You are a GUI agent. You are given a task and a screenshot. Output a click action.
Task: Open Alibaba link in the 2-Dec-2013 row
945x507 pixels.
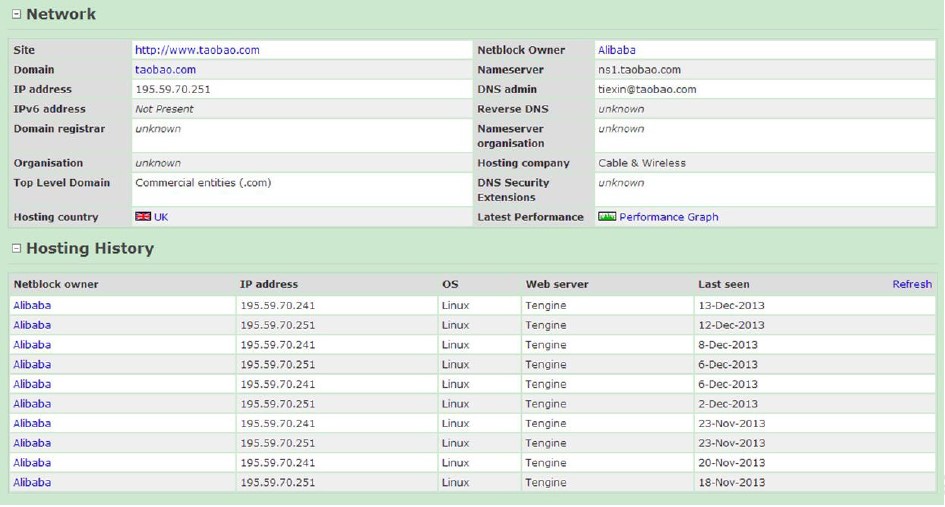[32, 404]
